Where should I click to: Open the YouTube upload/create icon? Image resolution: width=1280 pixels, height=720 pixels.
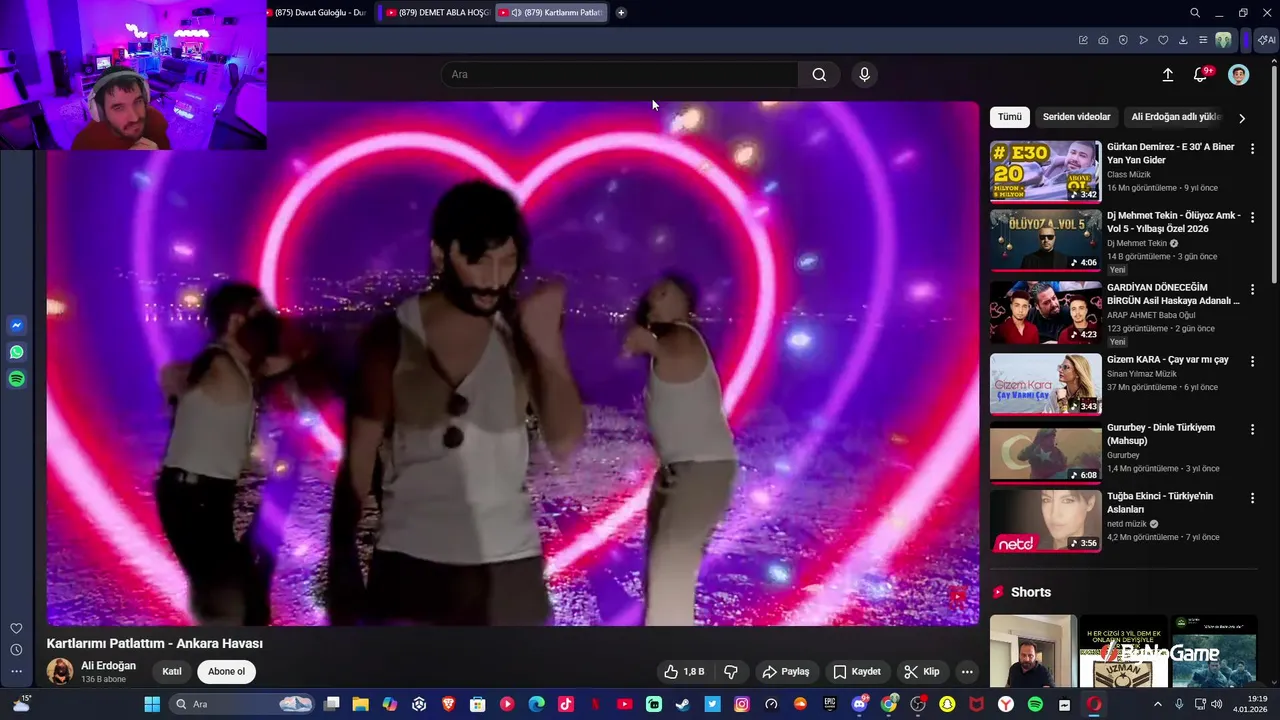[1167, 75]
